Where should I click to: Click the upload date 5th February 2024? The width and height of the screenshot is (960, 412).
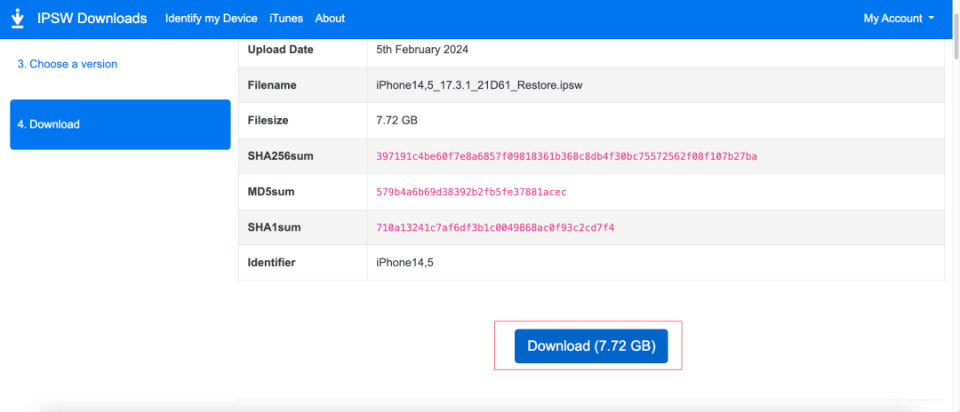[422, 49]
